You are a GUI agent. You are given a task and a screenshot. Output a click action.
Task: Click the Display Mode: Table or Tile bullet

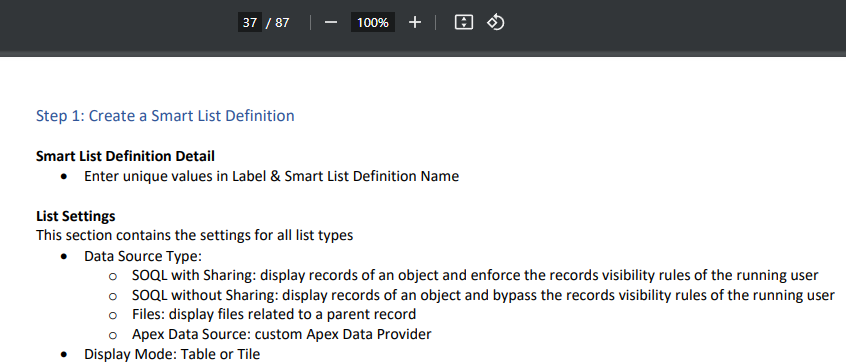tap(172, 354)
